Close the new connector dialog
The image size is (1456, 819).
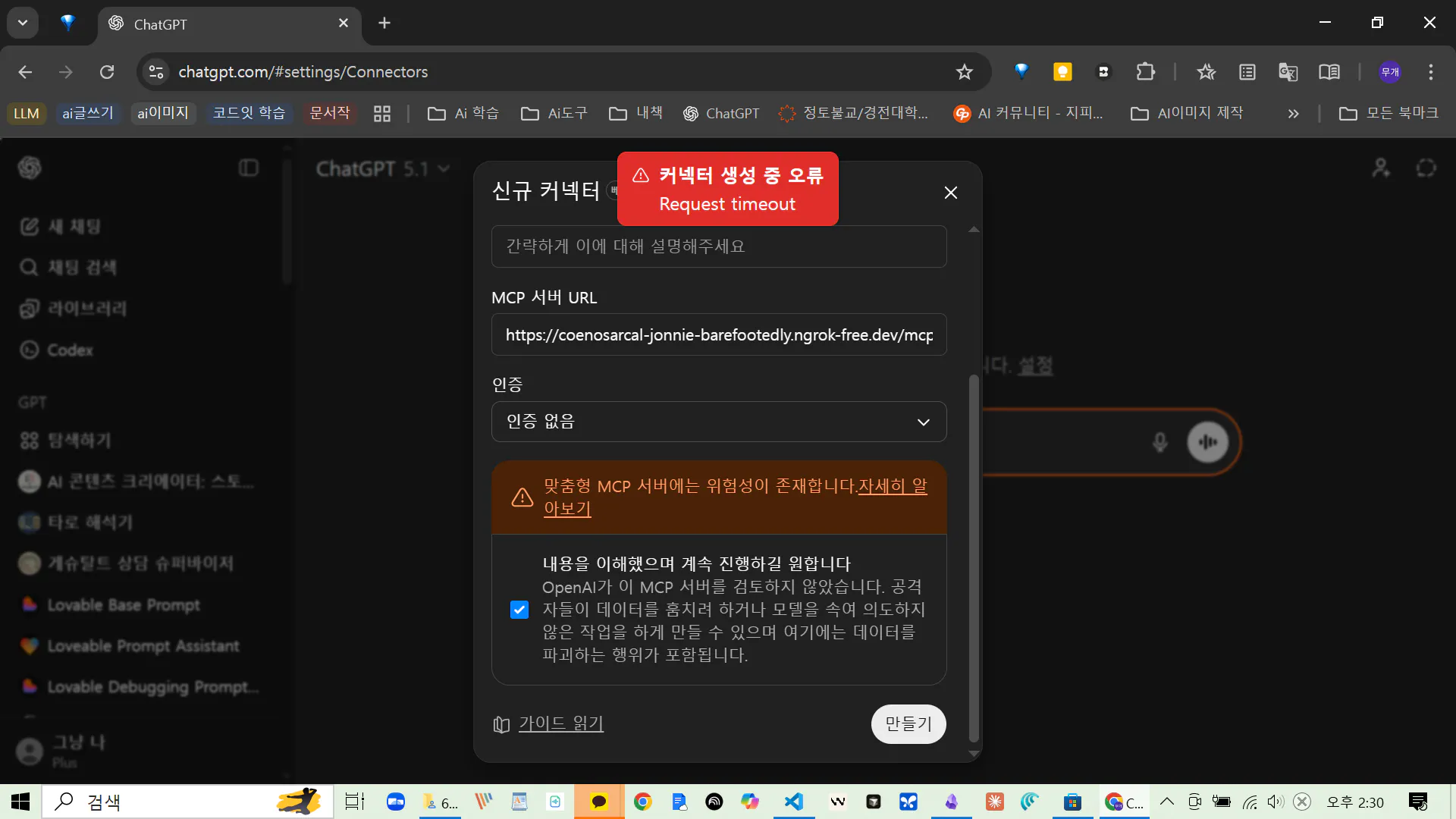(950, 193)
